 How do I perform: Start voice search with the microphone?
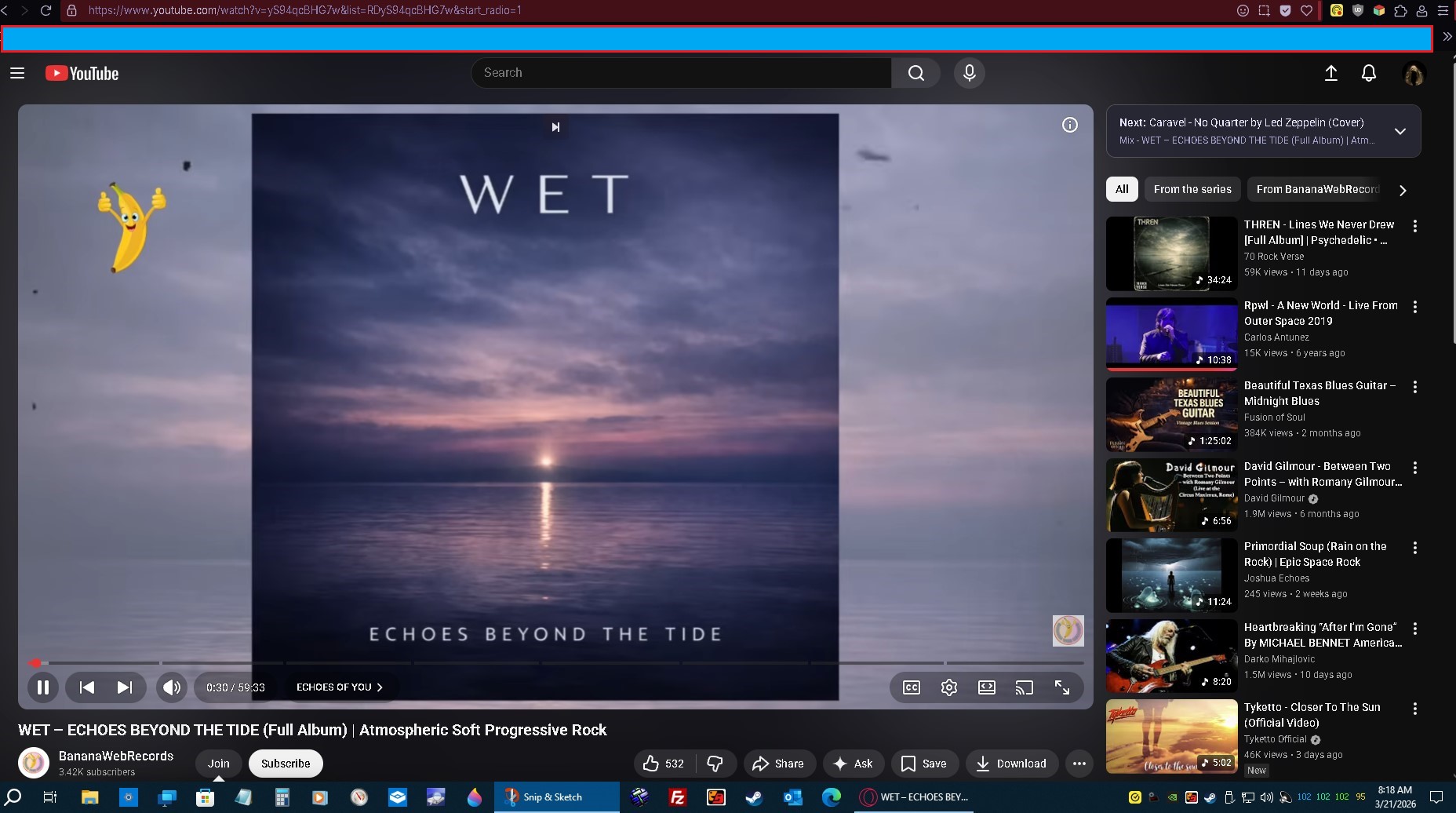[x=970, y=73]
